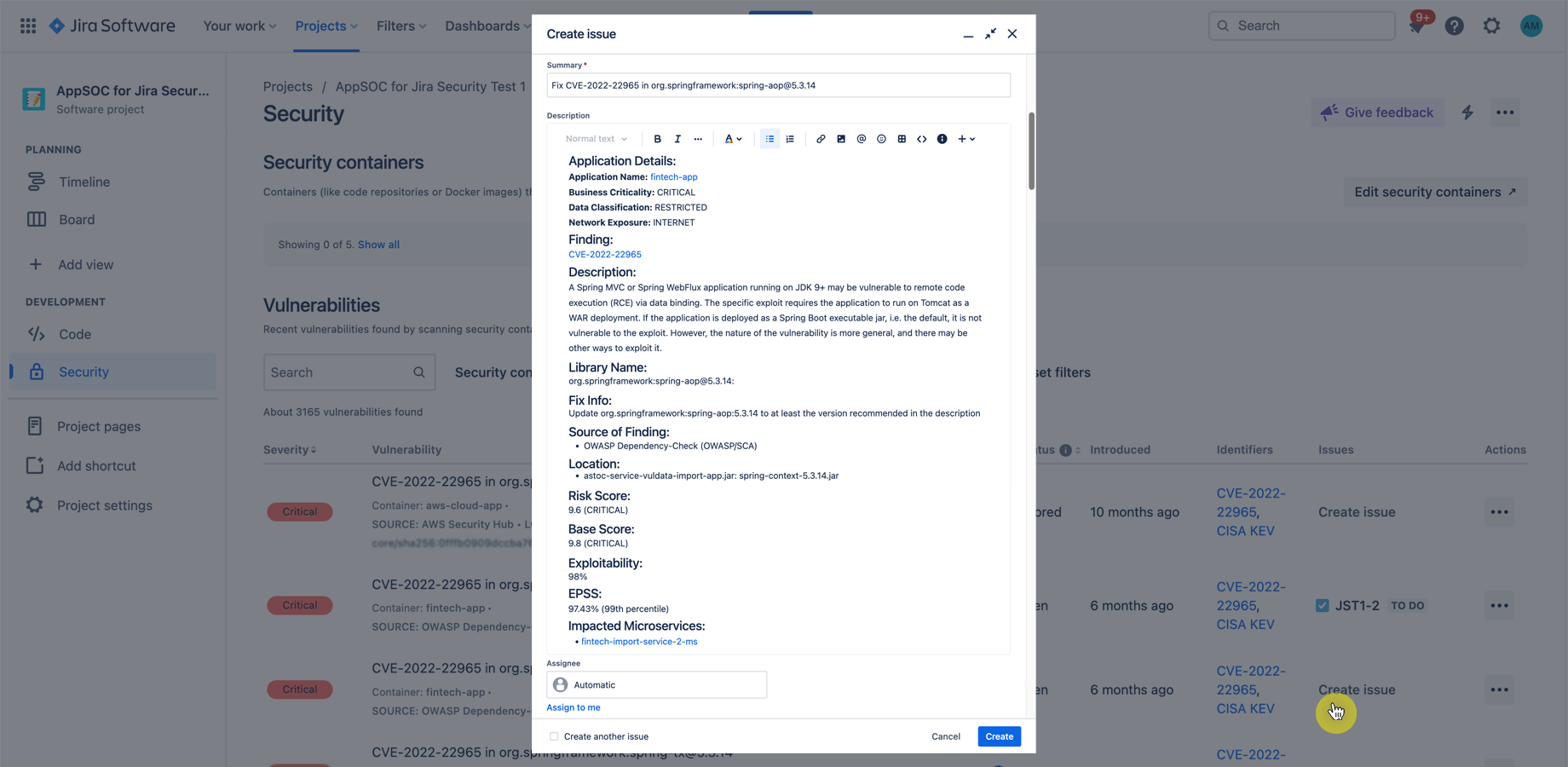Open Project settings in the sidebar
Image resolution: width=1568 pixels, height=767 pixels.
click(105, 506)
